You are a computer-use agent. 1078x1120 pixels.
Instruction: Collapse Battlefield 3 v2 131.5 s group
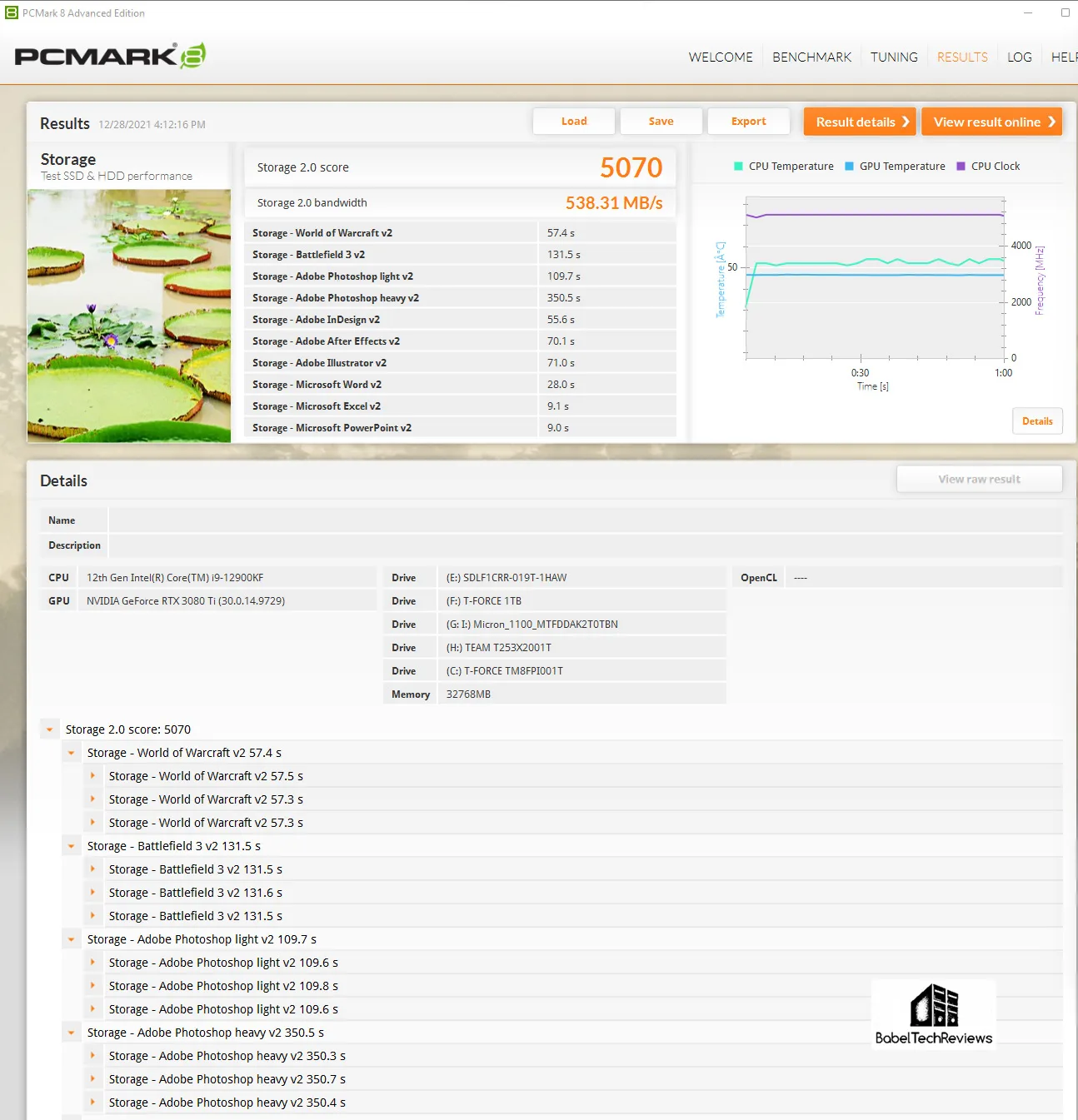click(71, 846)
